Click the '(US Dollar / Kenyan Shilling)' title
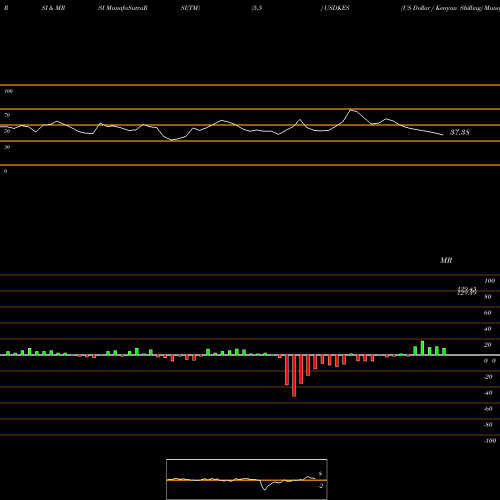Image resolution: width=500 pixels, height=500 pixels. (x=442, y=8)
